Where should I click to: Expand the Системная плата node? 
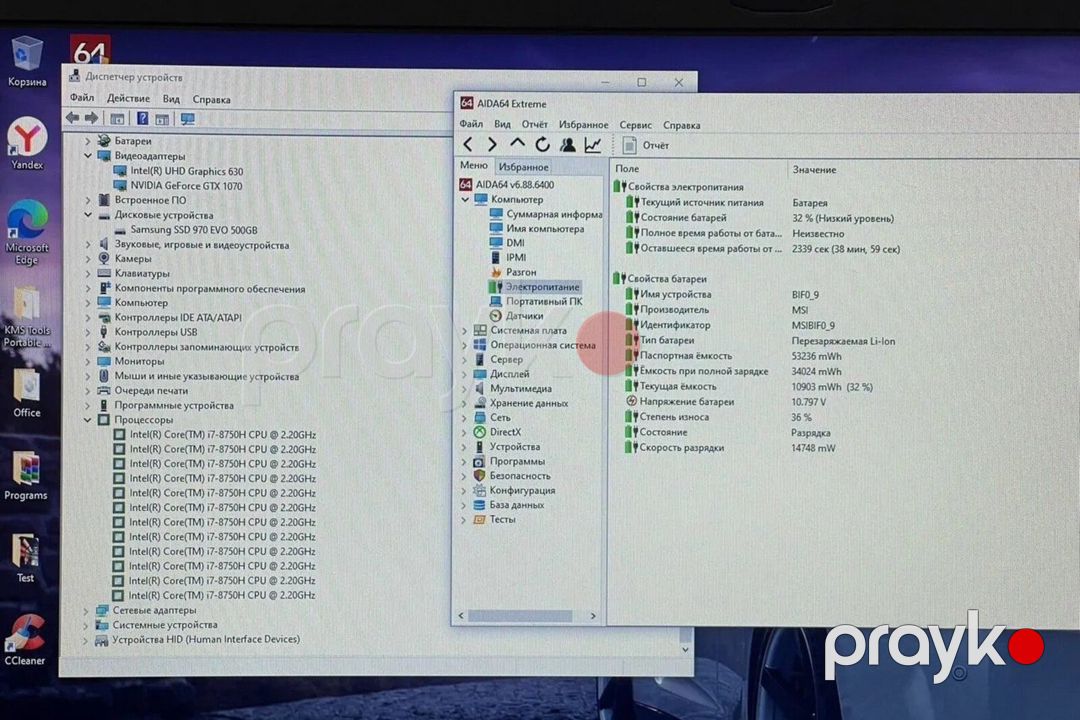(x=464, y=331)
